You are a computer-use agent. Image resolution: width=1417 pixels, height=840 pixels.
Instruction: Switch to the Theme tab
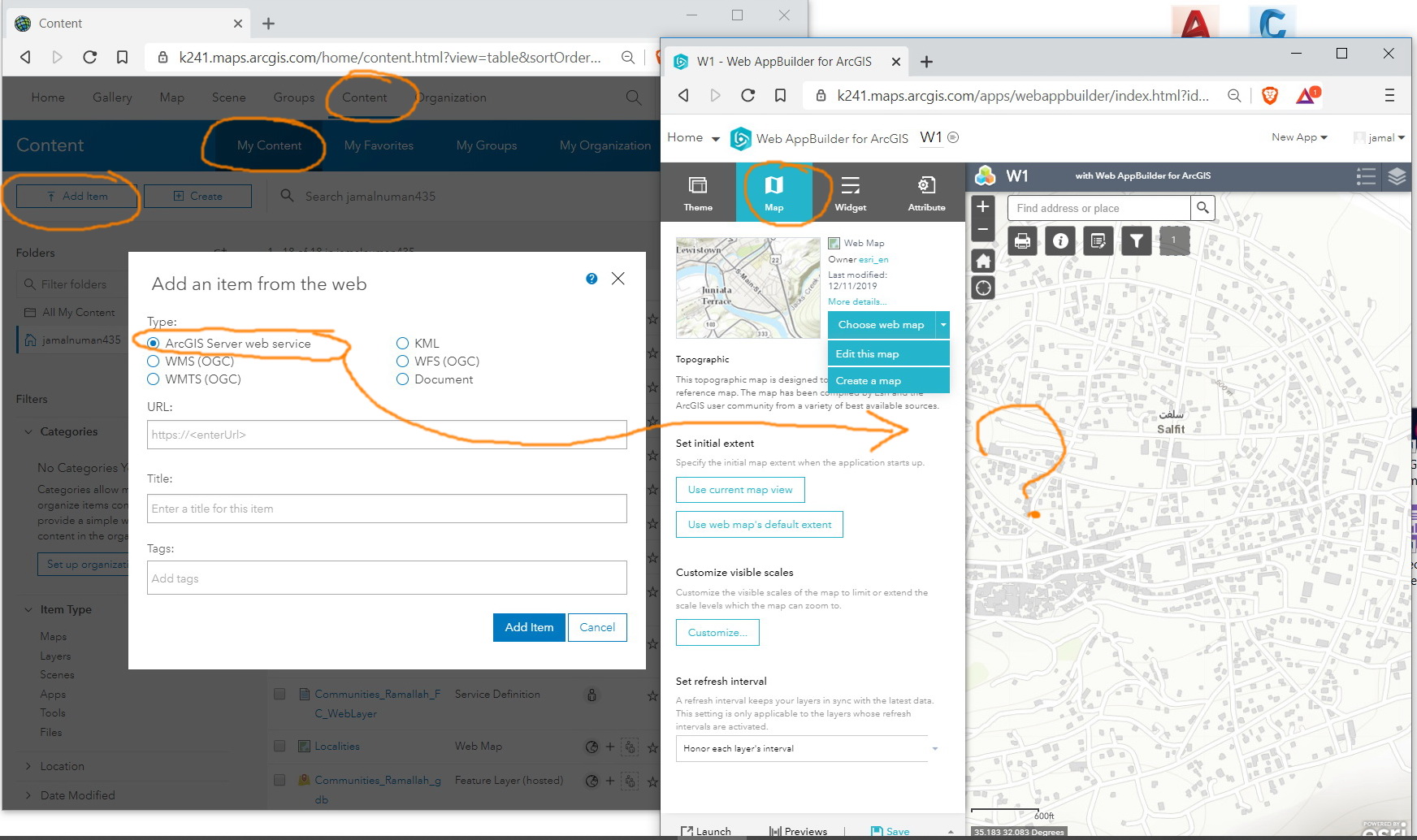698,193
